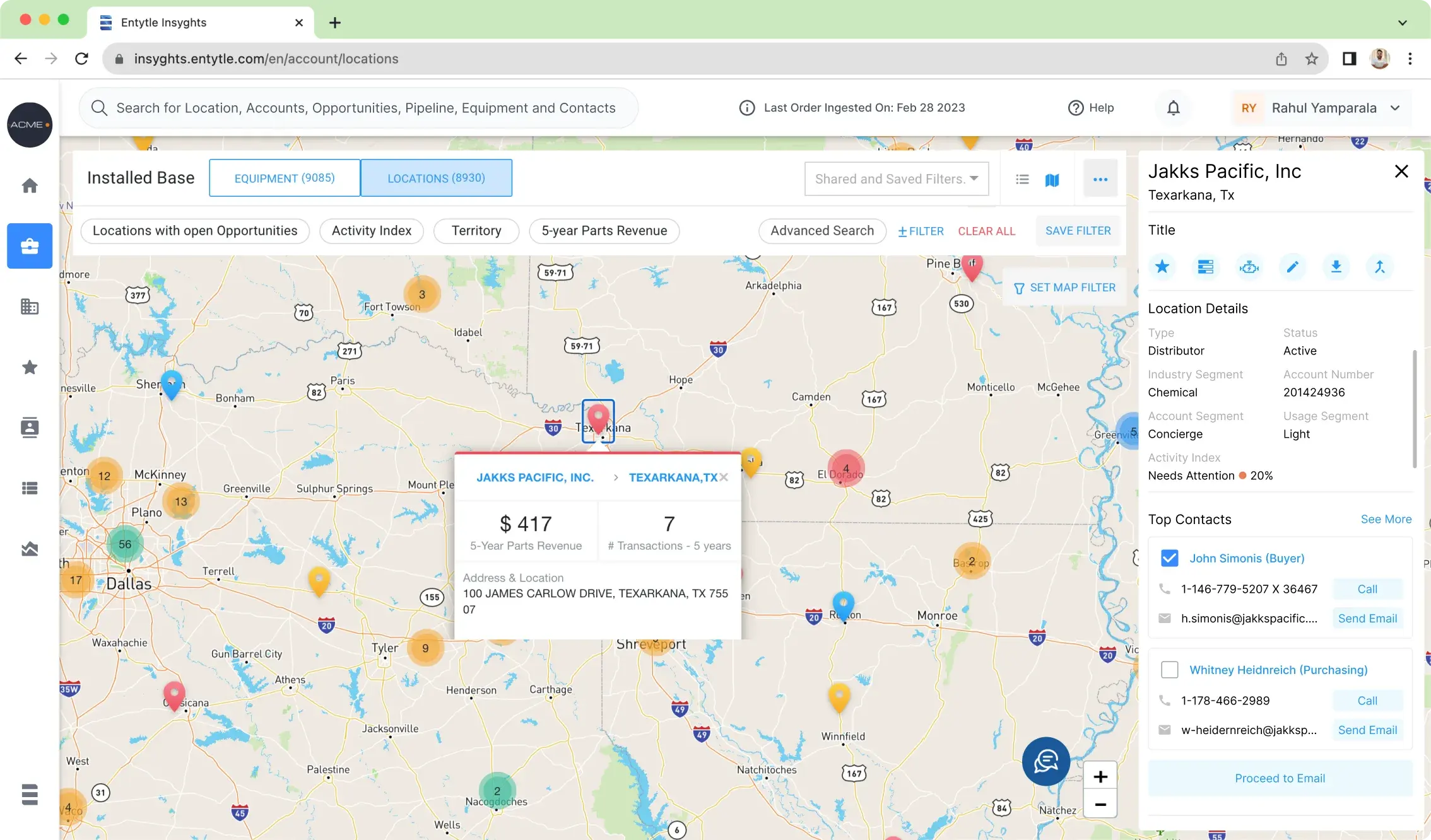This screenshot has height=840, width=1431.
Task: Open See More contacts link
Action: pos(1386,519)
